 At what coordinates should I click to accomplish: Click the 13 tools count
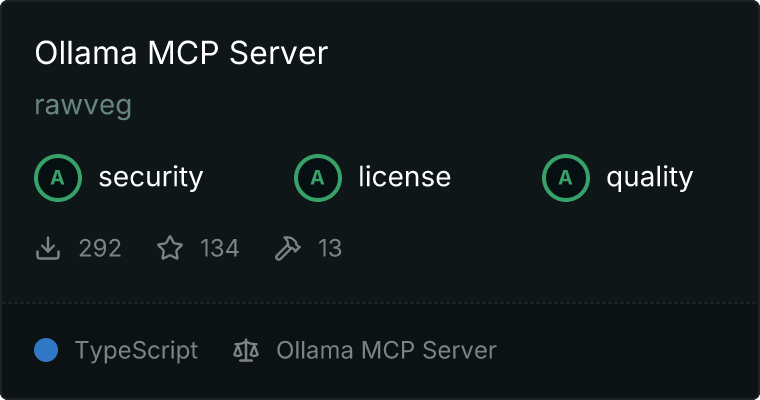(330, 248)
